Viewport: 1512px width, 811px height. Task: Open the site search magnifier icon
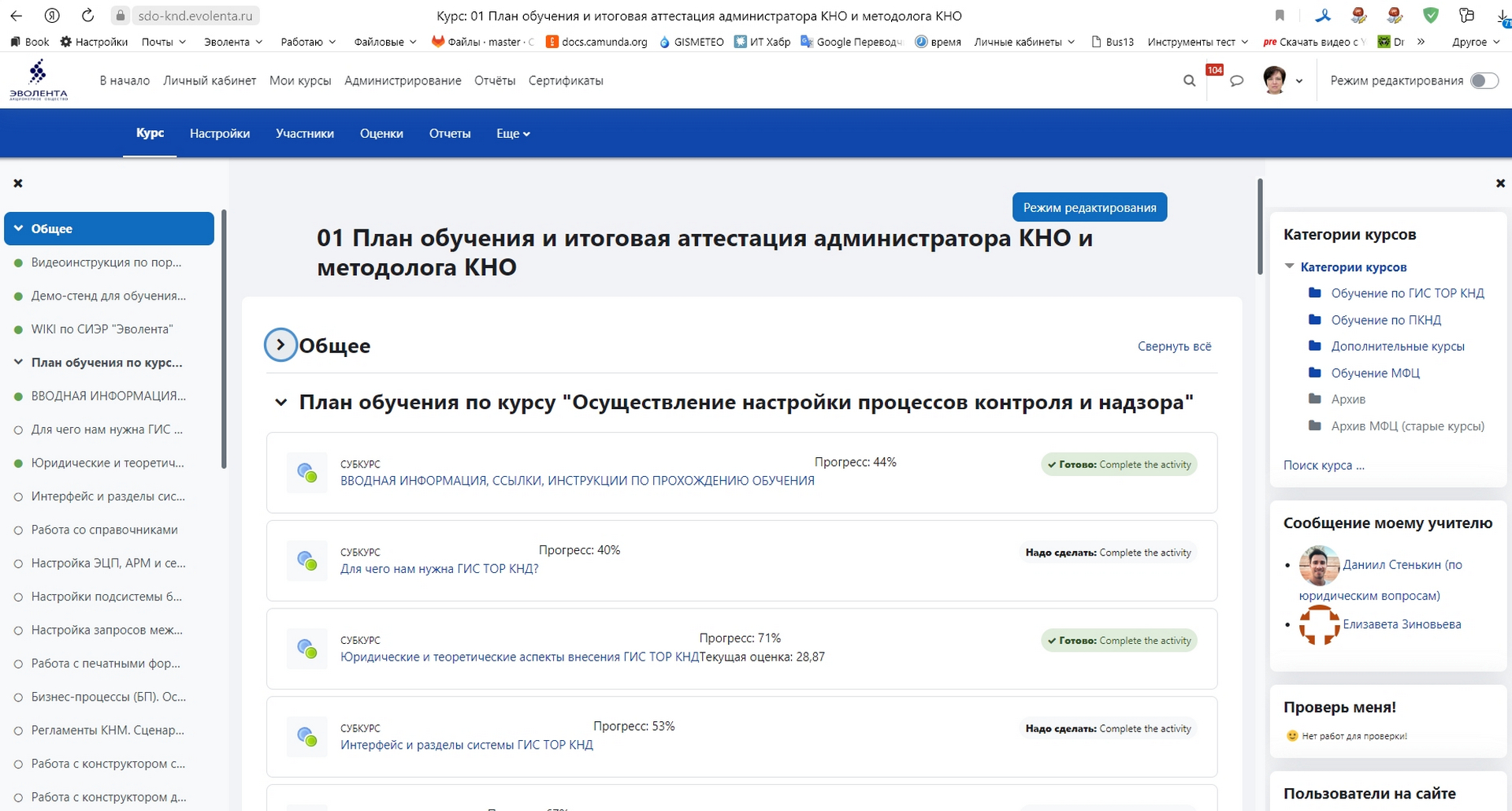[1189, 80]
